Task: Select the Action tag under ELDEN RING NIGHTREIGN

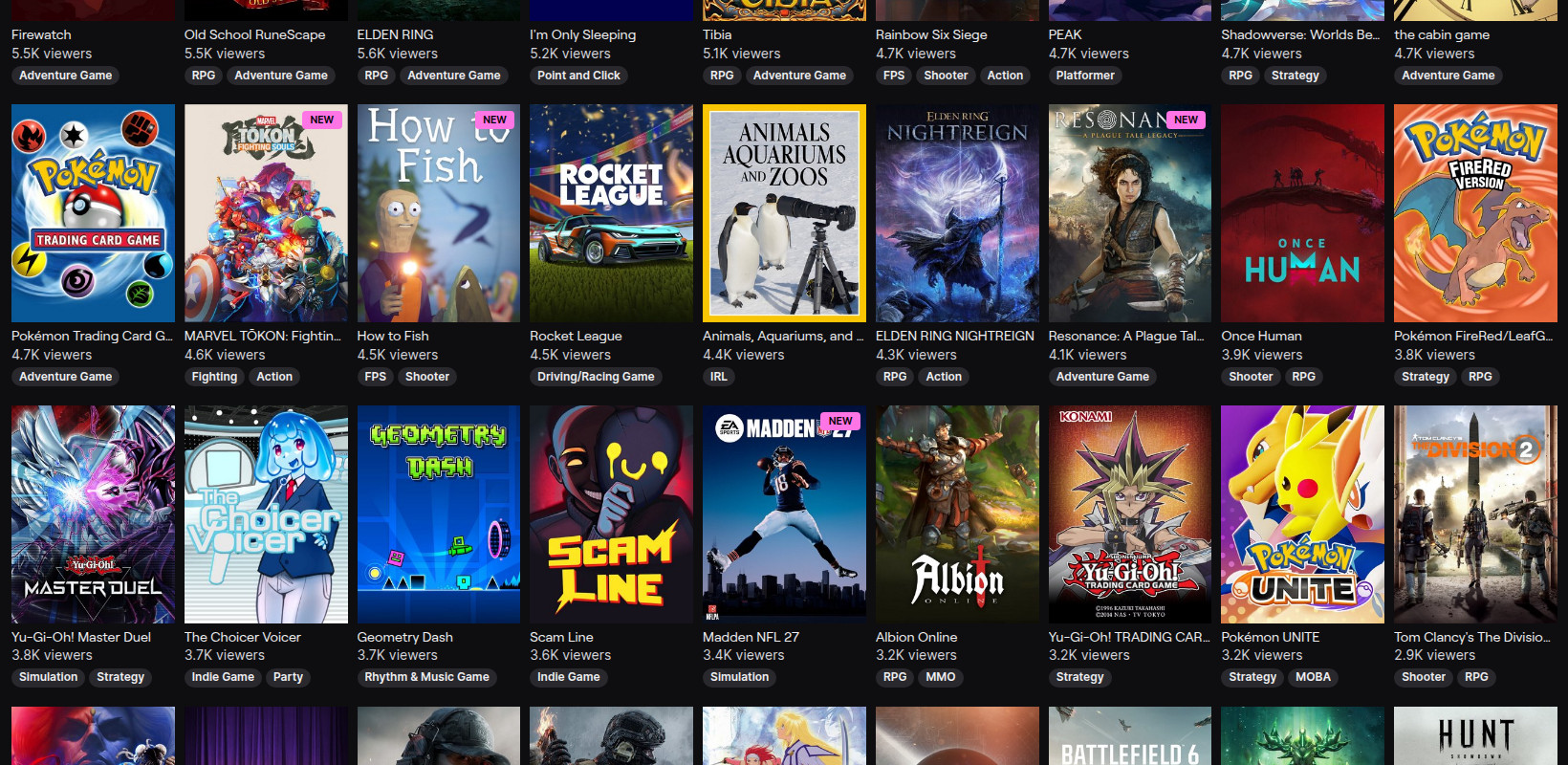Action: [x=944, y=377]
